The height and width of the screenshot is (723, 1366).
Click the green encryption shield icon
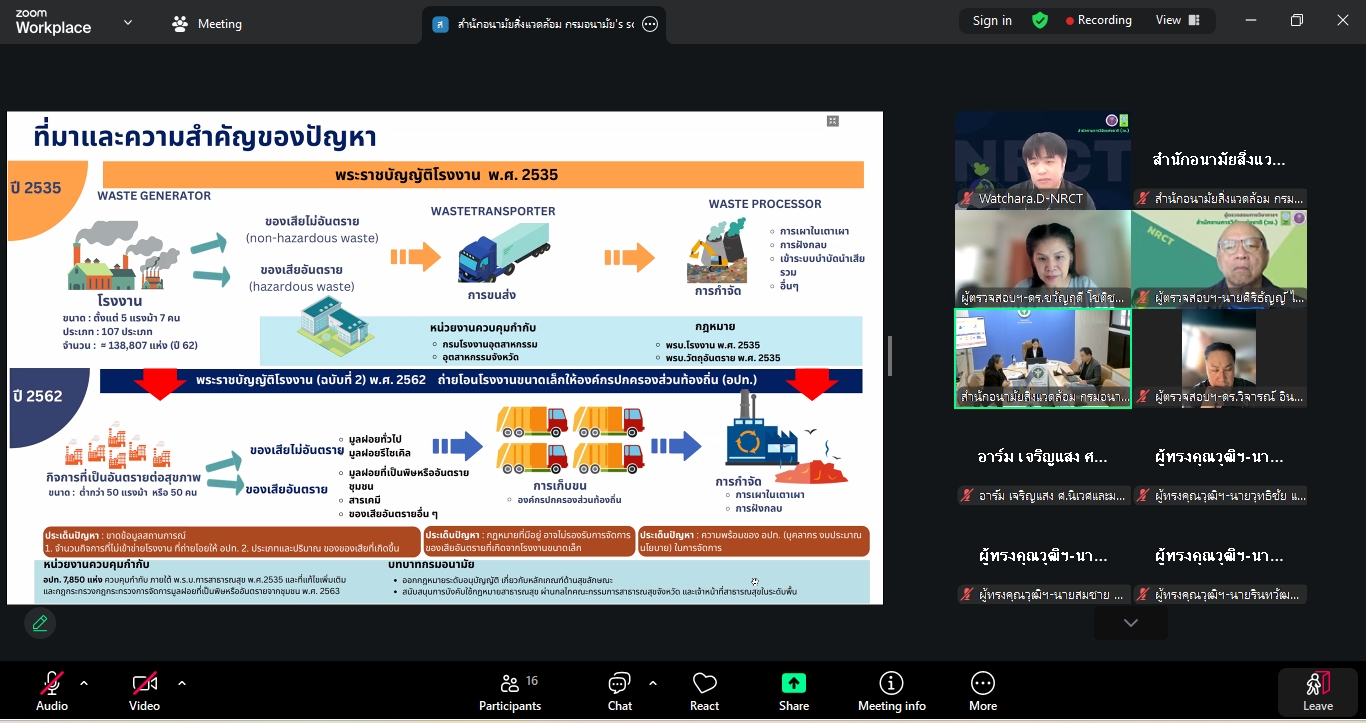(x=1040, y=21)
